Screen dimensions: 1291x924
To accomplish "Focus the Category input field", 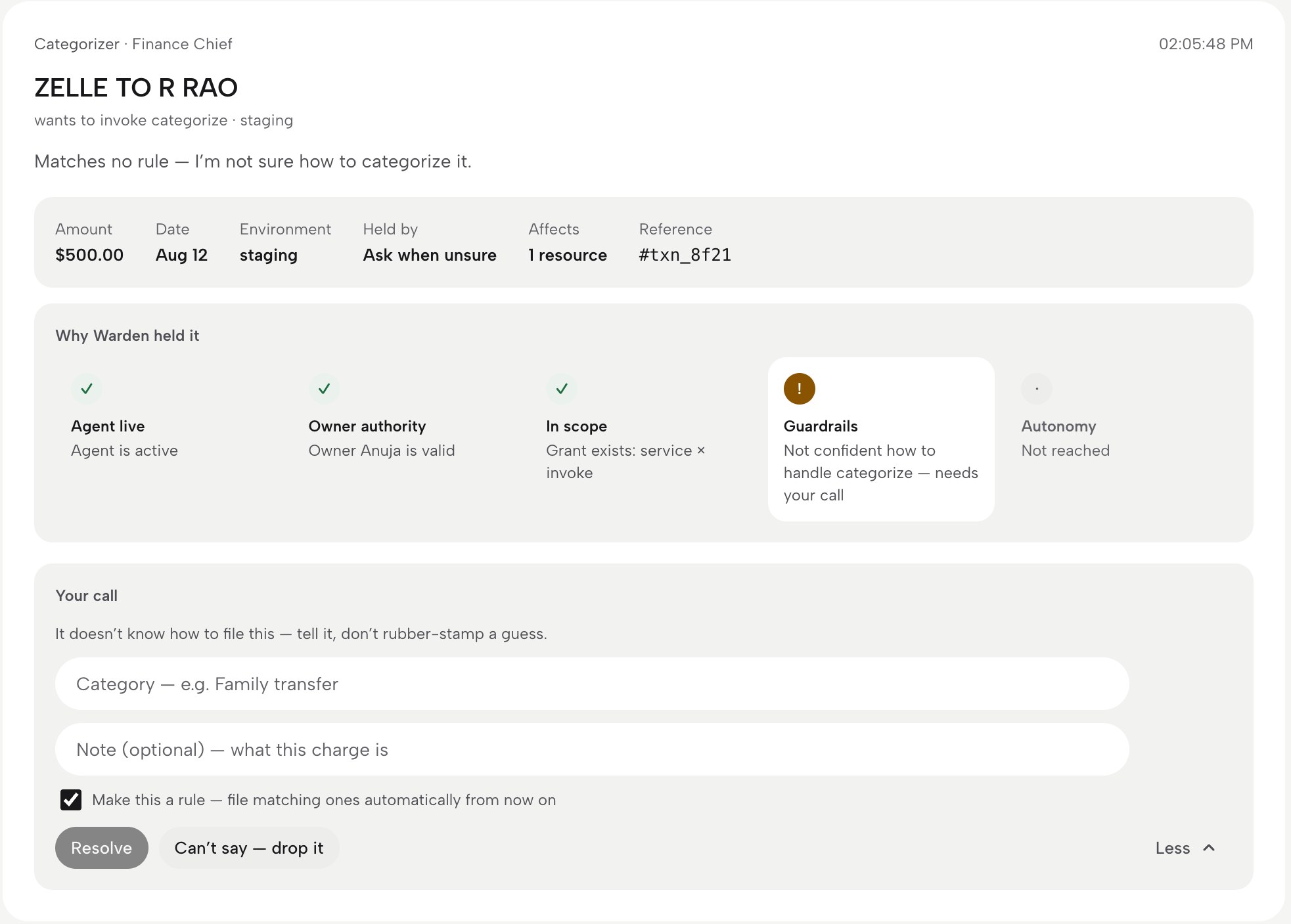I will [x=592, y=684].
